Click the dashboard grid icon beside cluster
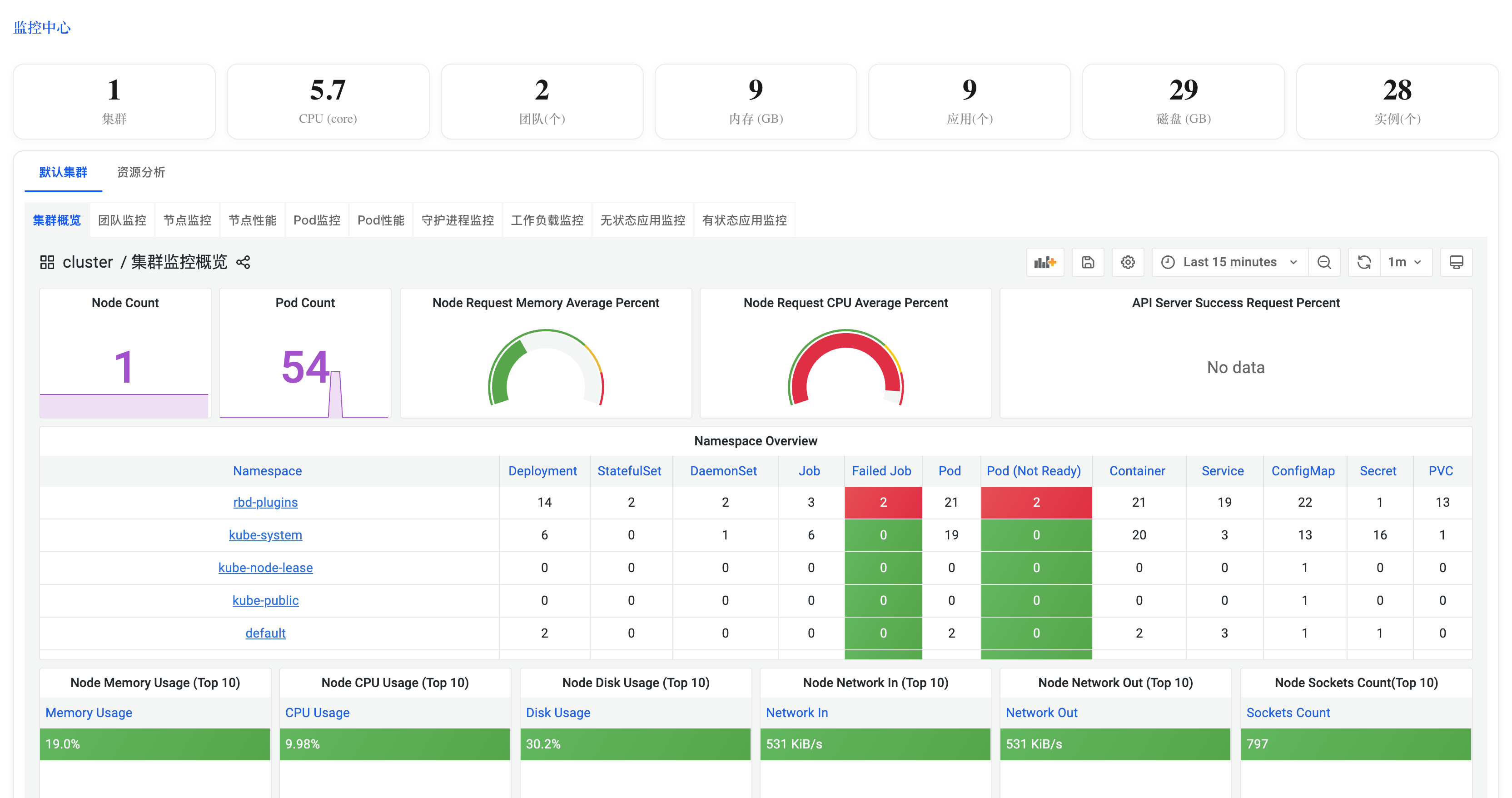The width and height of the screenshot is (1512, 798). (x=47, y=262)
